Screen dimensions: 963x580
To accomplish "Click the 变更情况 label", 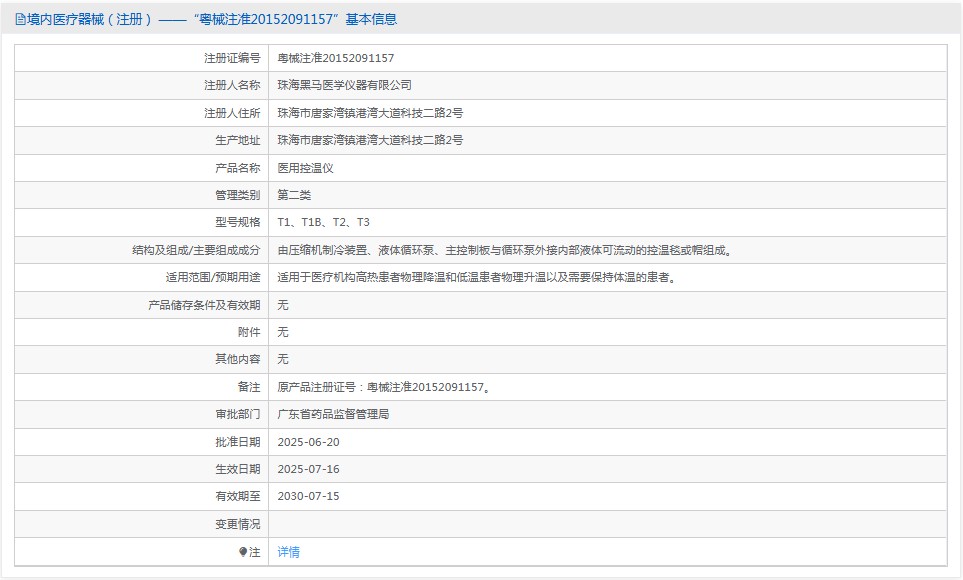I will [x=238, y=524].
